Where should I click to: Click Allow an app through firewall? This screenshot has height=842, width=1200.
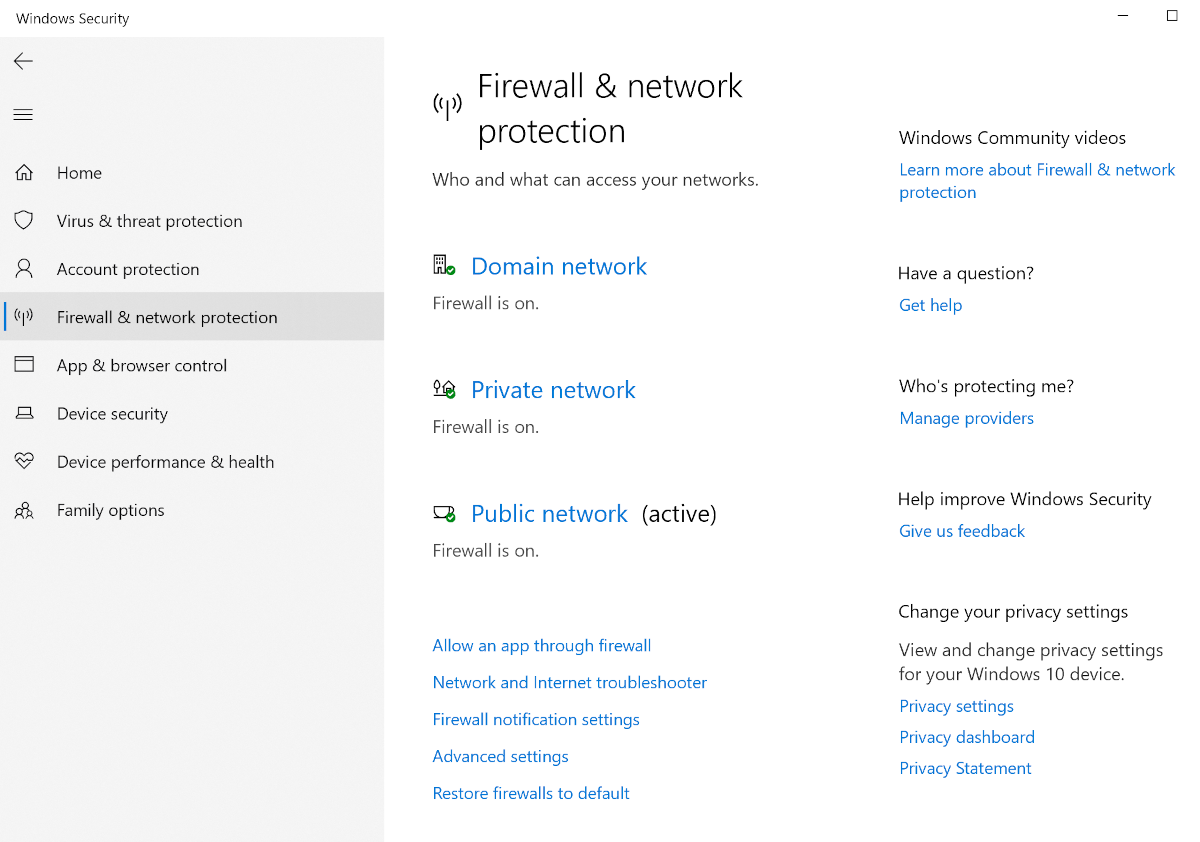point(541,646)
